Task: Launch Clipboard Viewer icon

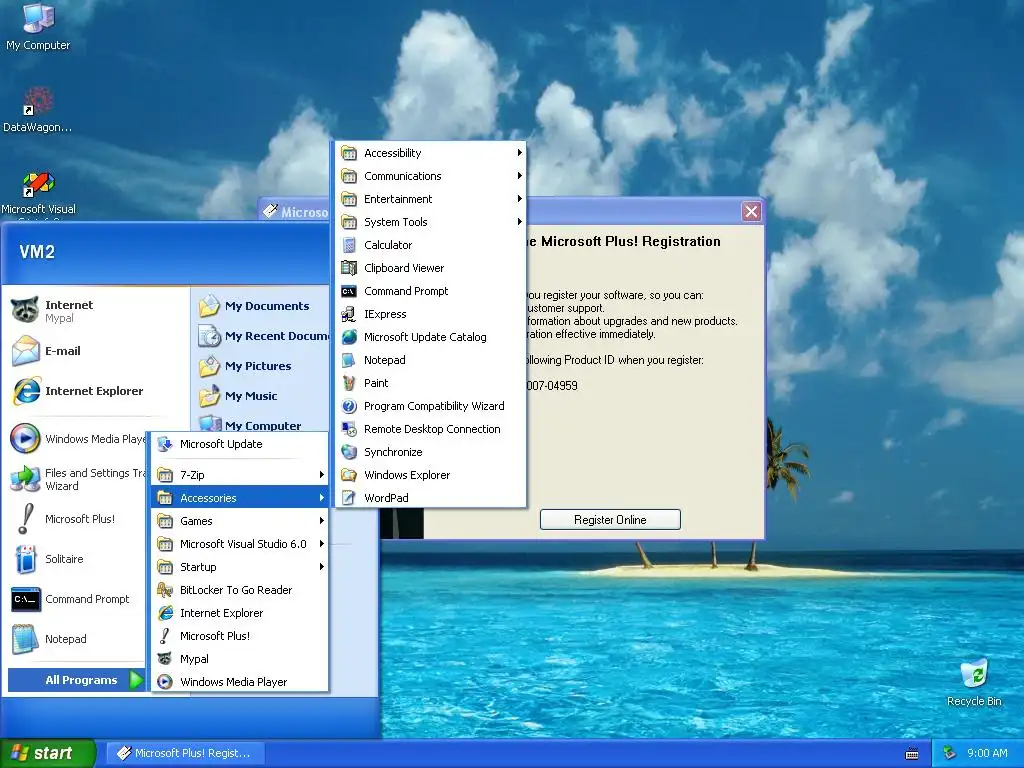Action: click(349, 268)
